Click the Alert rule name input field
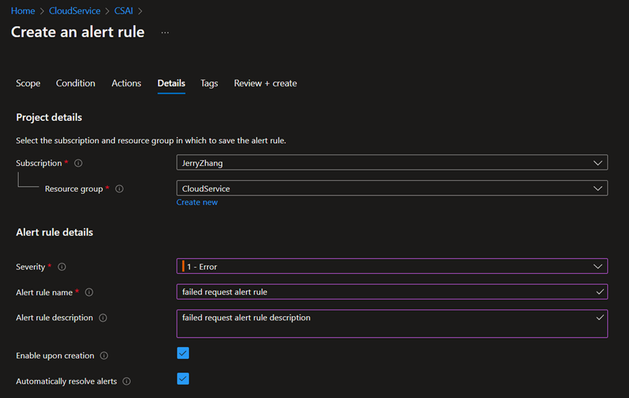629x398 pixels. click(392, 292)
